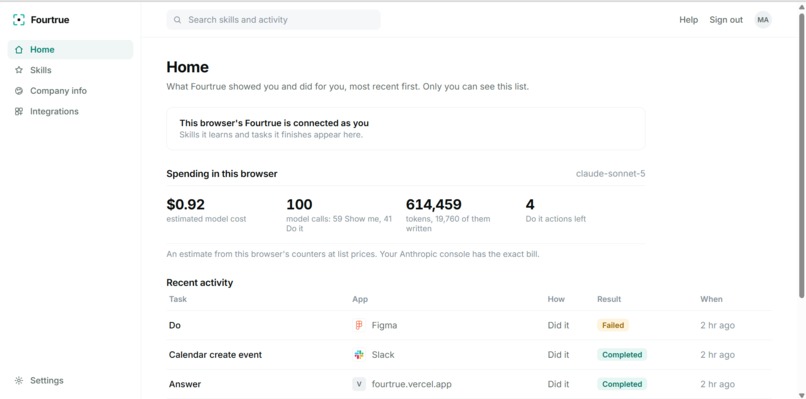
Task: Click the search magnifier icon
Action: (x=177, y=20)
